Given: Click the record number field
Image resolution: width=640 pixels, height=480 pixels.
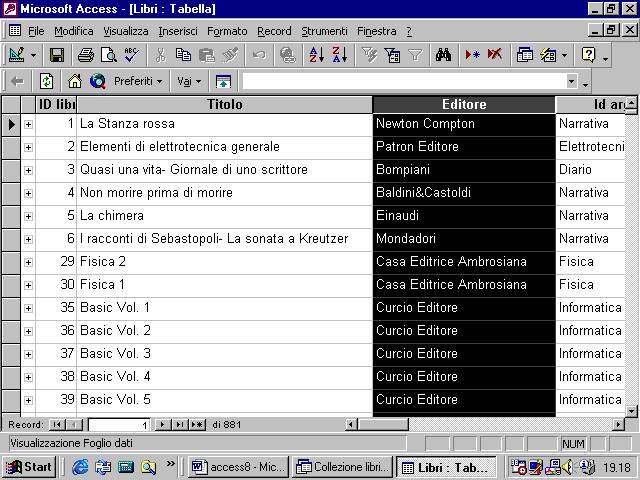Looking at the screenshot, I should tap(119, 425).
